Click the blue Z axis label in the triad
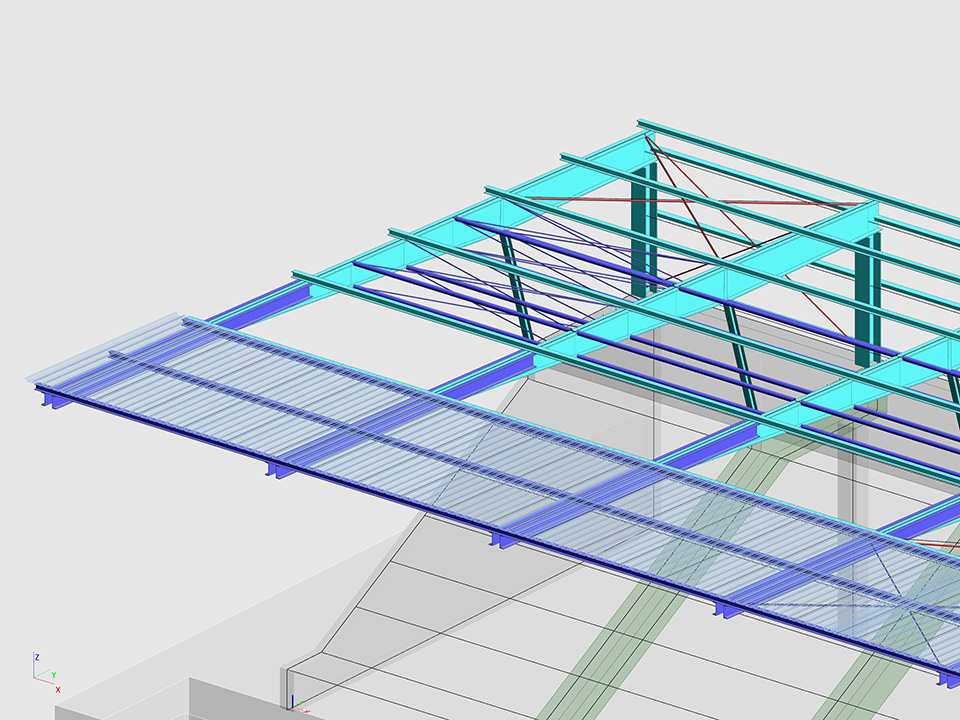 tap(37, 657)
